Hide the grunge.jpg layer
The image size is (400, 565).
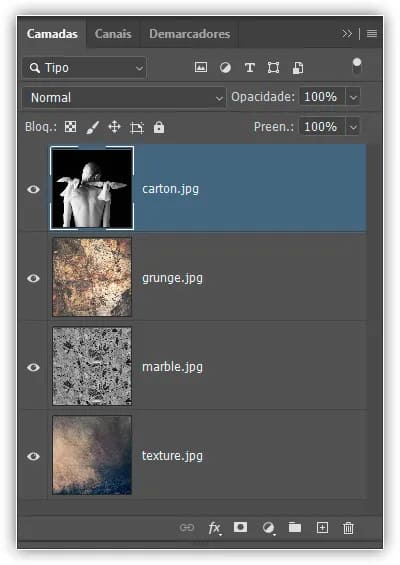coord(34,278)
